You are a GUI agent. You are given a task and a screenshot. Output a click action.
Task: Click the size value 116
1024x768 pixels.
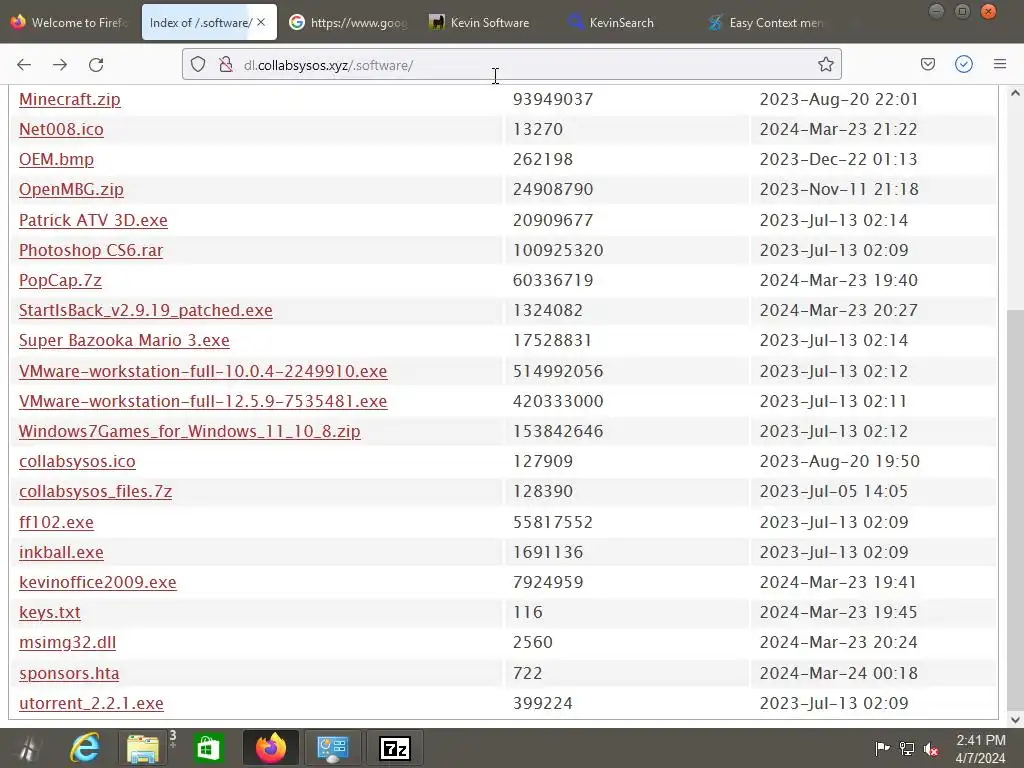pyautogui.click(x=528, y=613)
